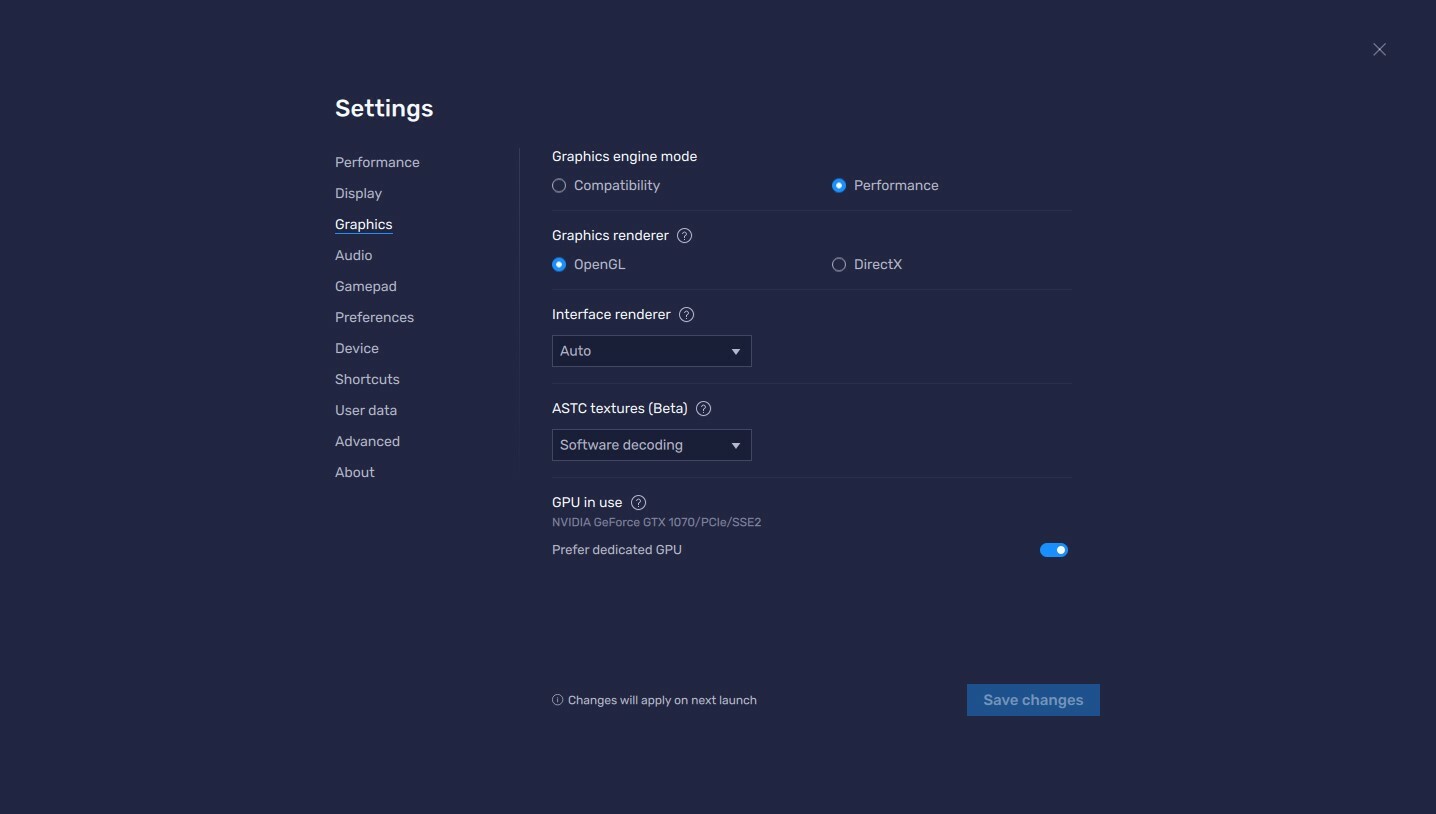Open User data settings
1436x814 pixels.
click(365, 410)
